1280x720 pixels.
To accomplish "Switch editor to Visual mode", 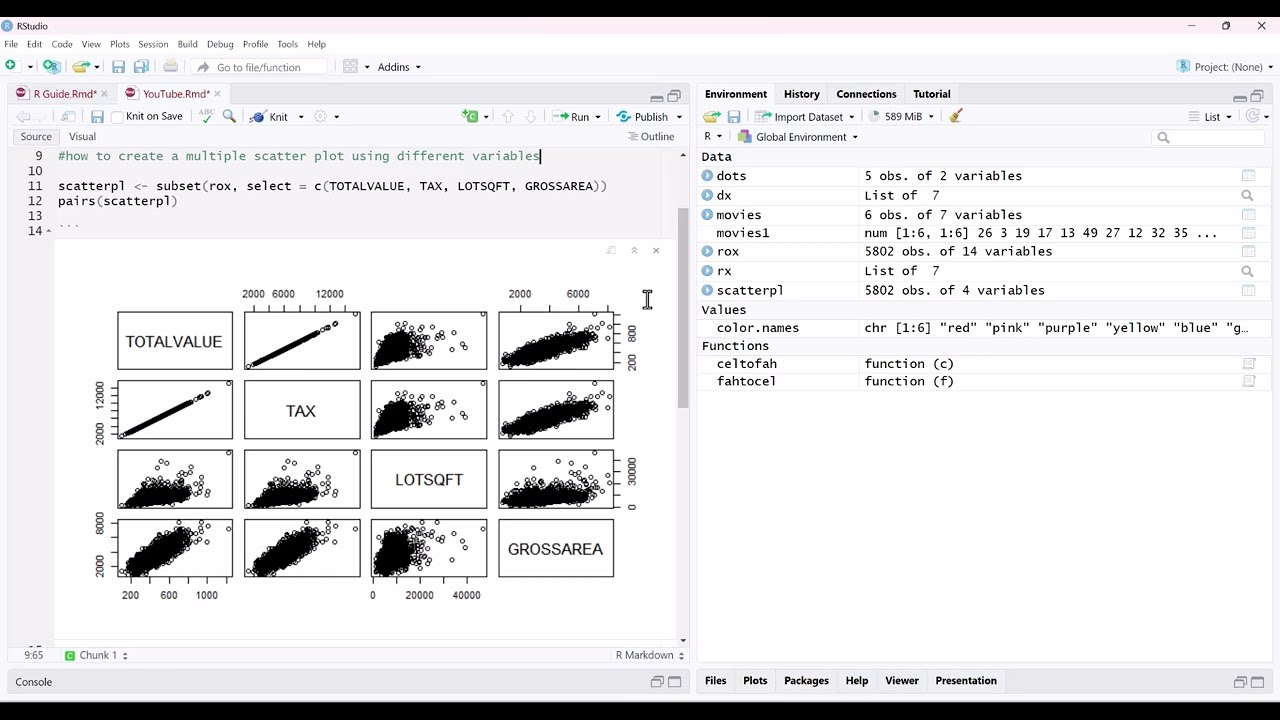I will 82,137.
